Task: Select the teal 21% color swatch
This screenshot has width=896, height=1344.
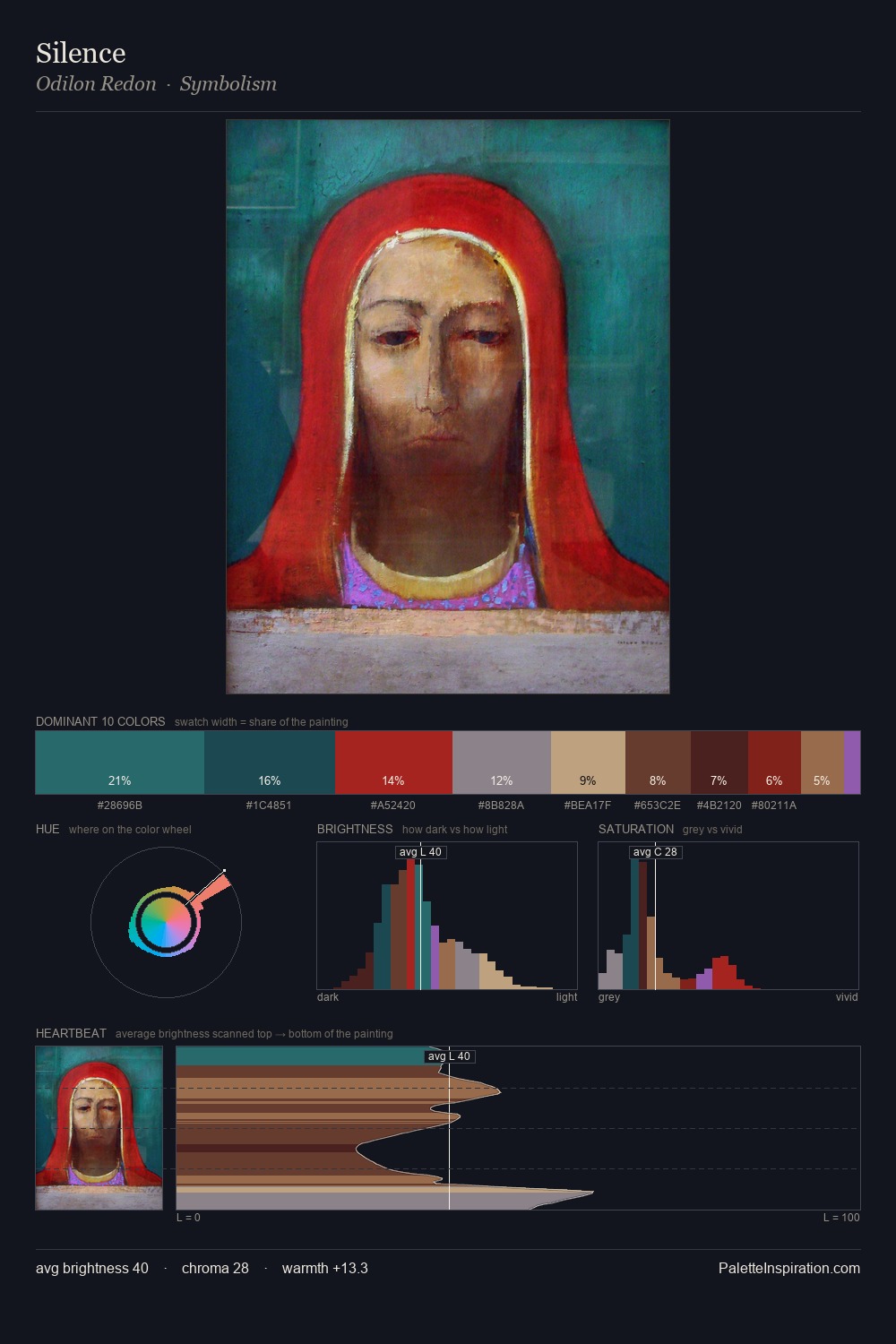Action: [x=120, y=762]
